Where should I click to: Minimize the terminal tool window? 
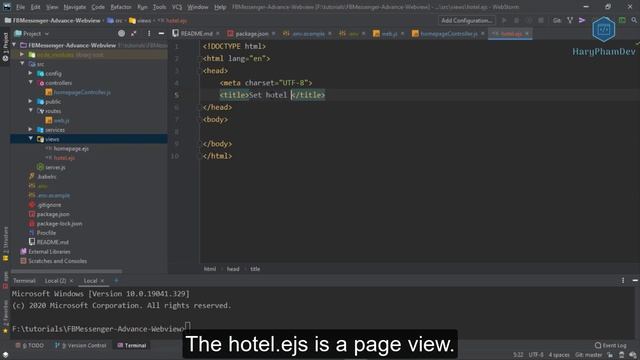[x=635, y=280]
